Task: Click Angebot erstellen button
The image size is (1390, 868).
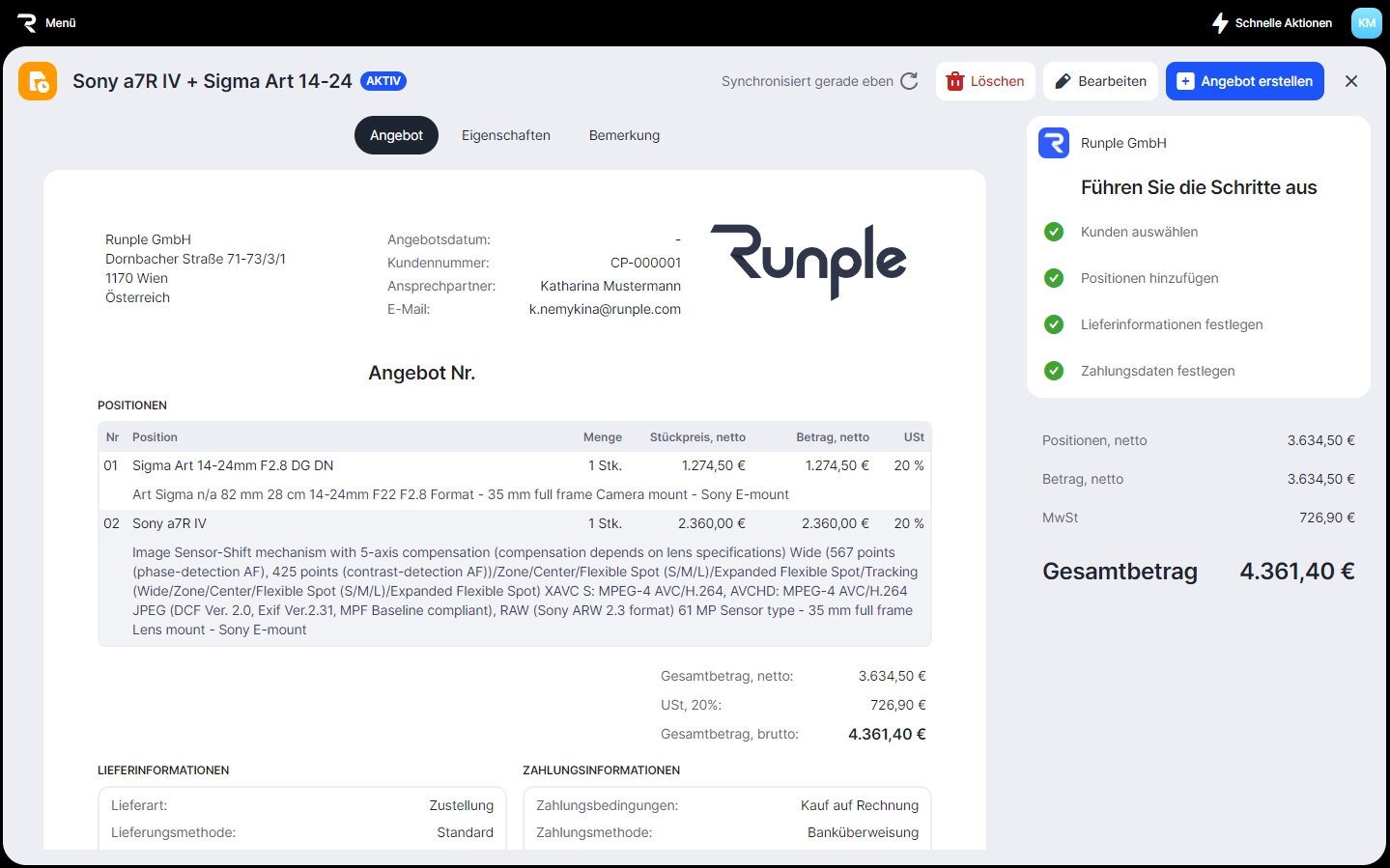Action: [x=1244, y=81]
